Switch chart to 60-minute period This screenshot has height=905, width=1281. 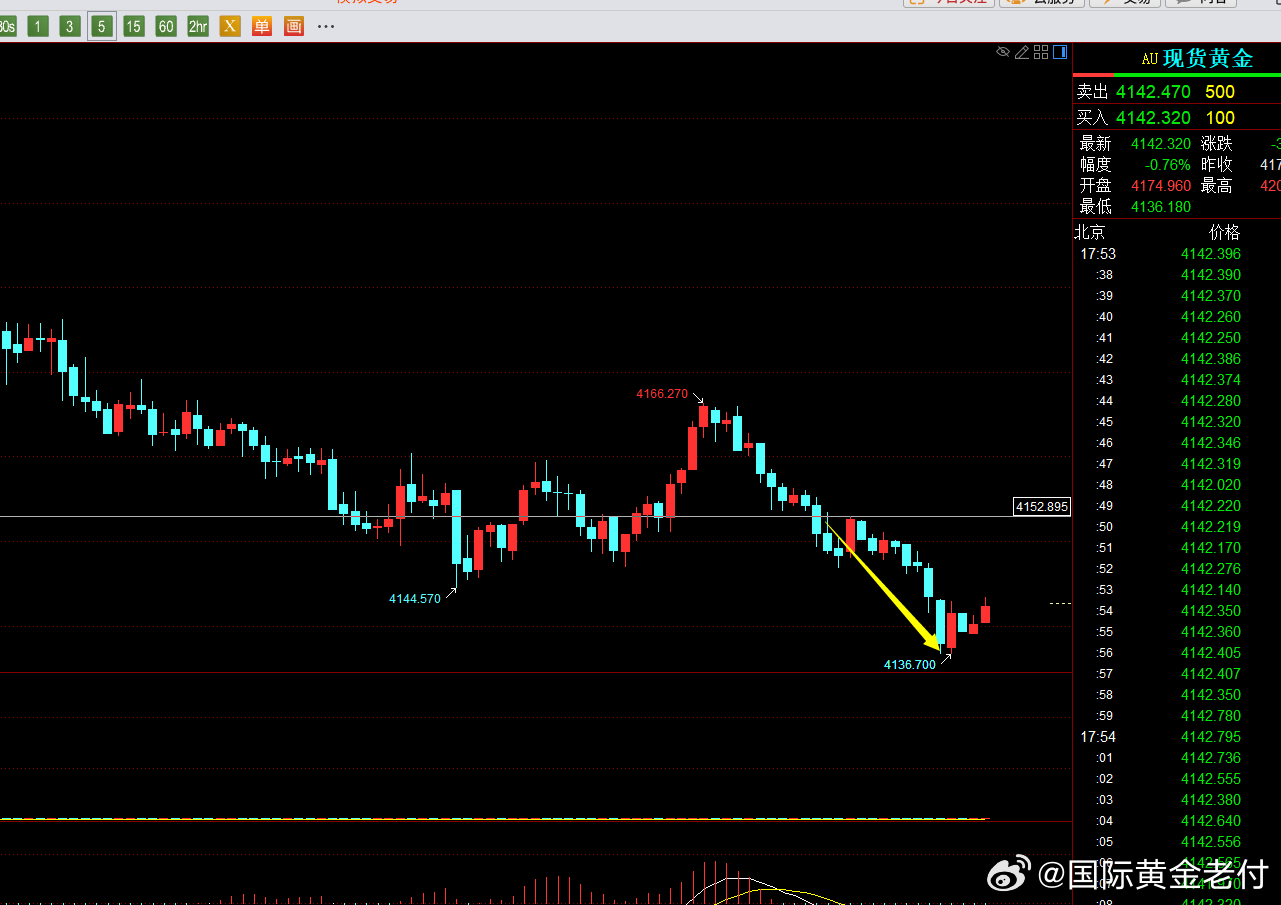[x=166, y=26]
